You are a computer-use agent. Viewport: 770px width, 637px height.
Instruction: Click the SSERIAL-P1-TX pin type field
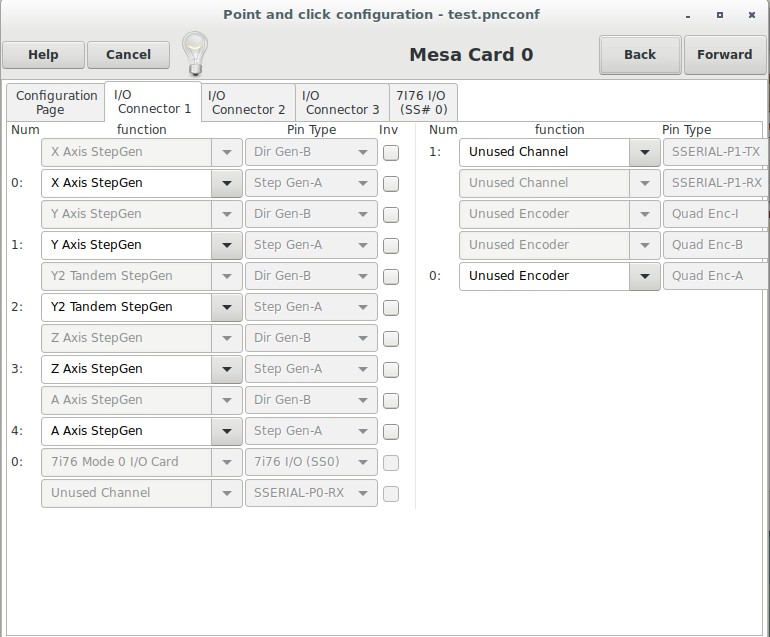point(716,152)
